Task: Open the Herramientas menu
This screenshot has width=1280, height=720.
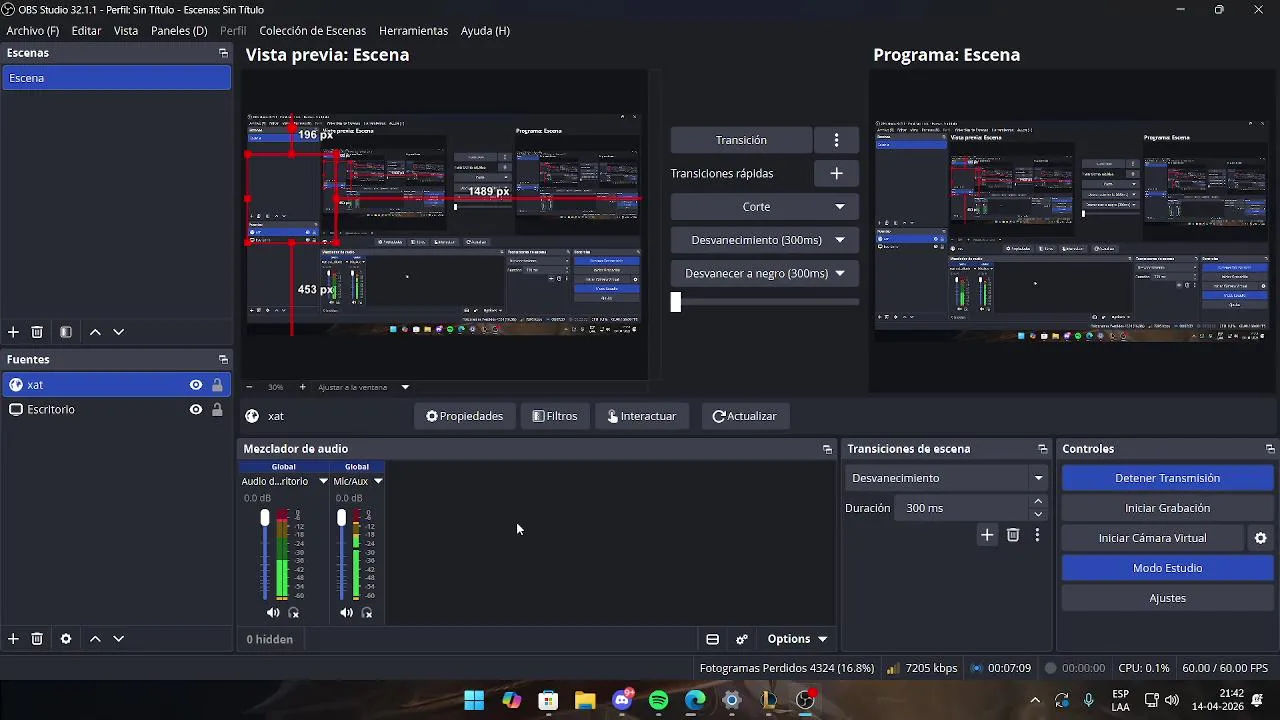Action: click(413, 31)
